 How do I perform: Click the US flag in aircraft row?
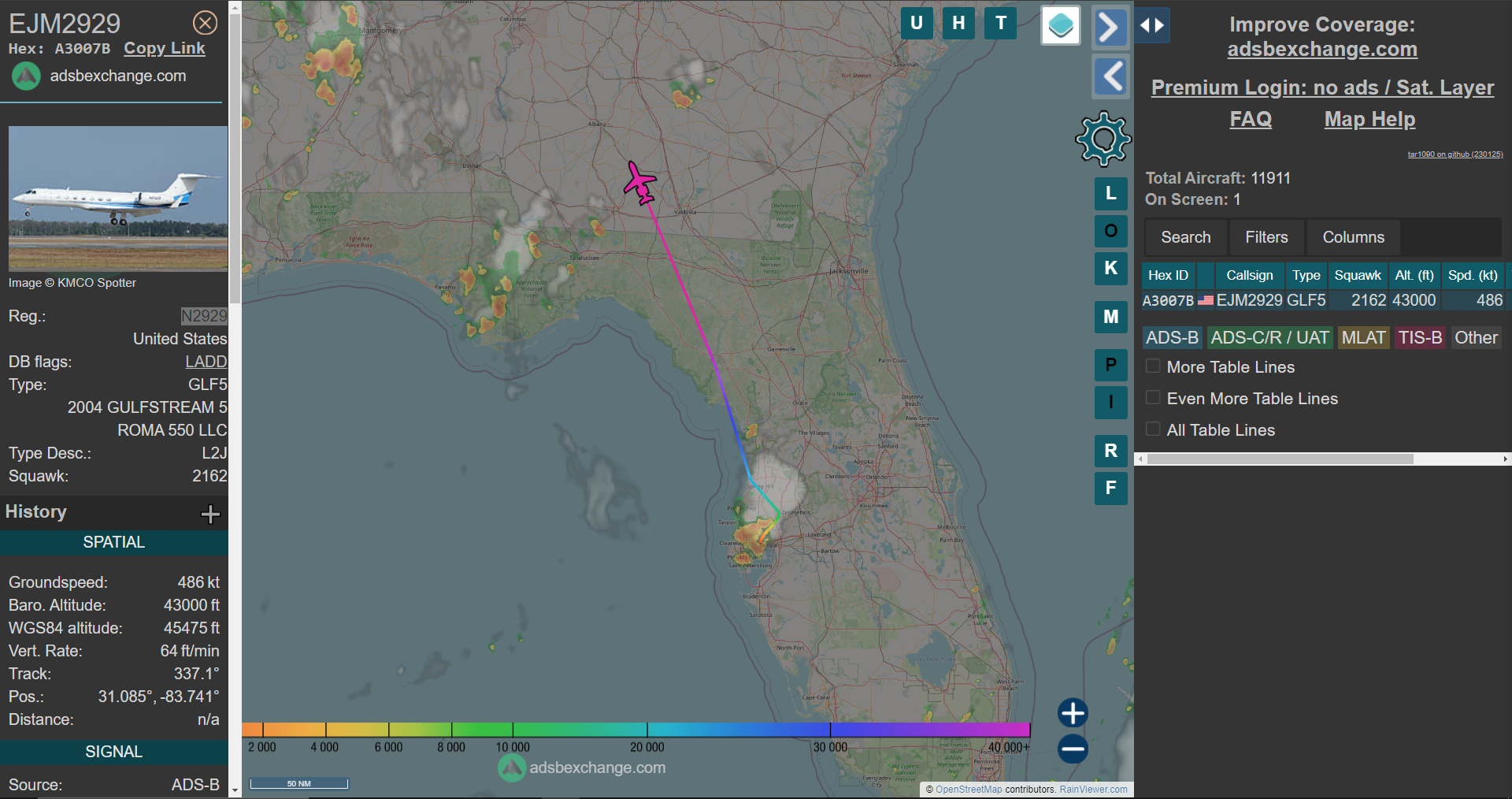point(1206,300)
